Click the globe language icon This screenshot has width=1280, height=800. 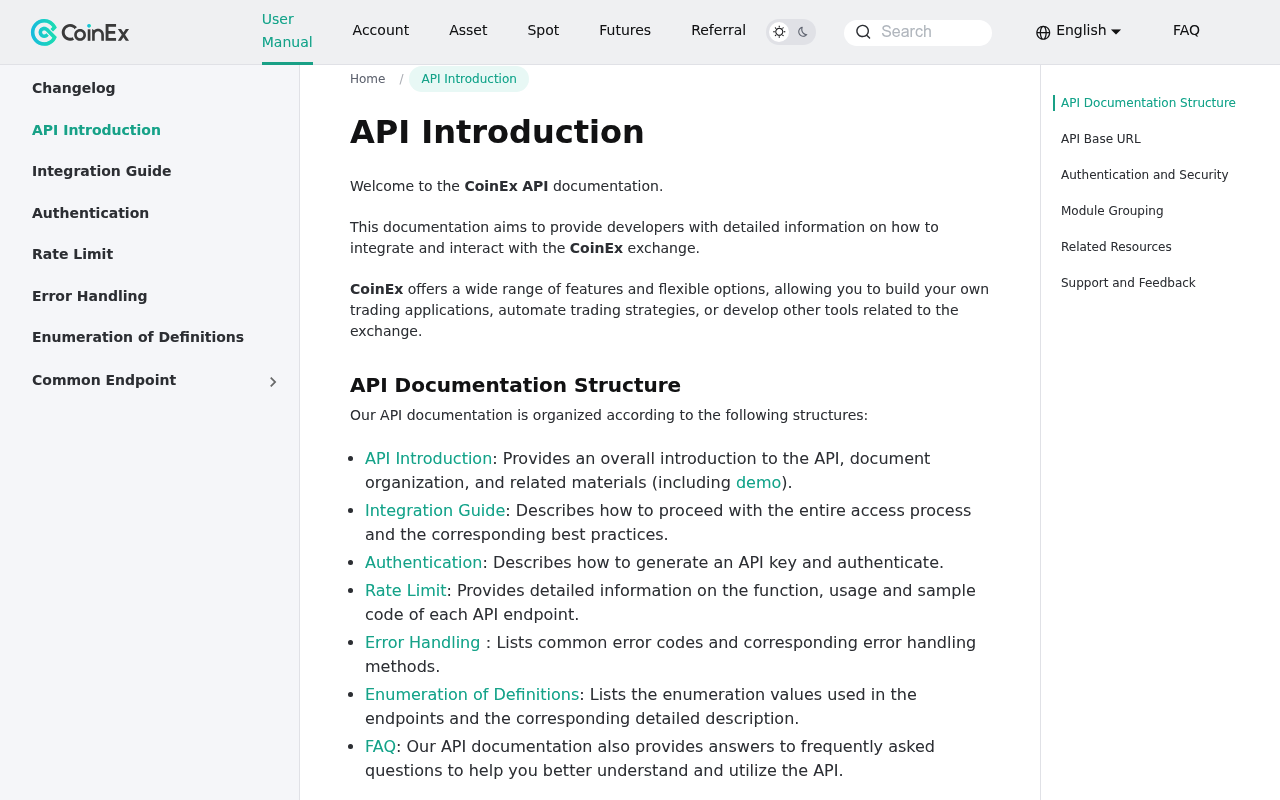[1043, 32]
